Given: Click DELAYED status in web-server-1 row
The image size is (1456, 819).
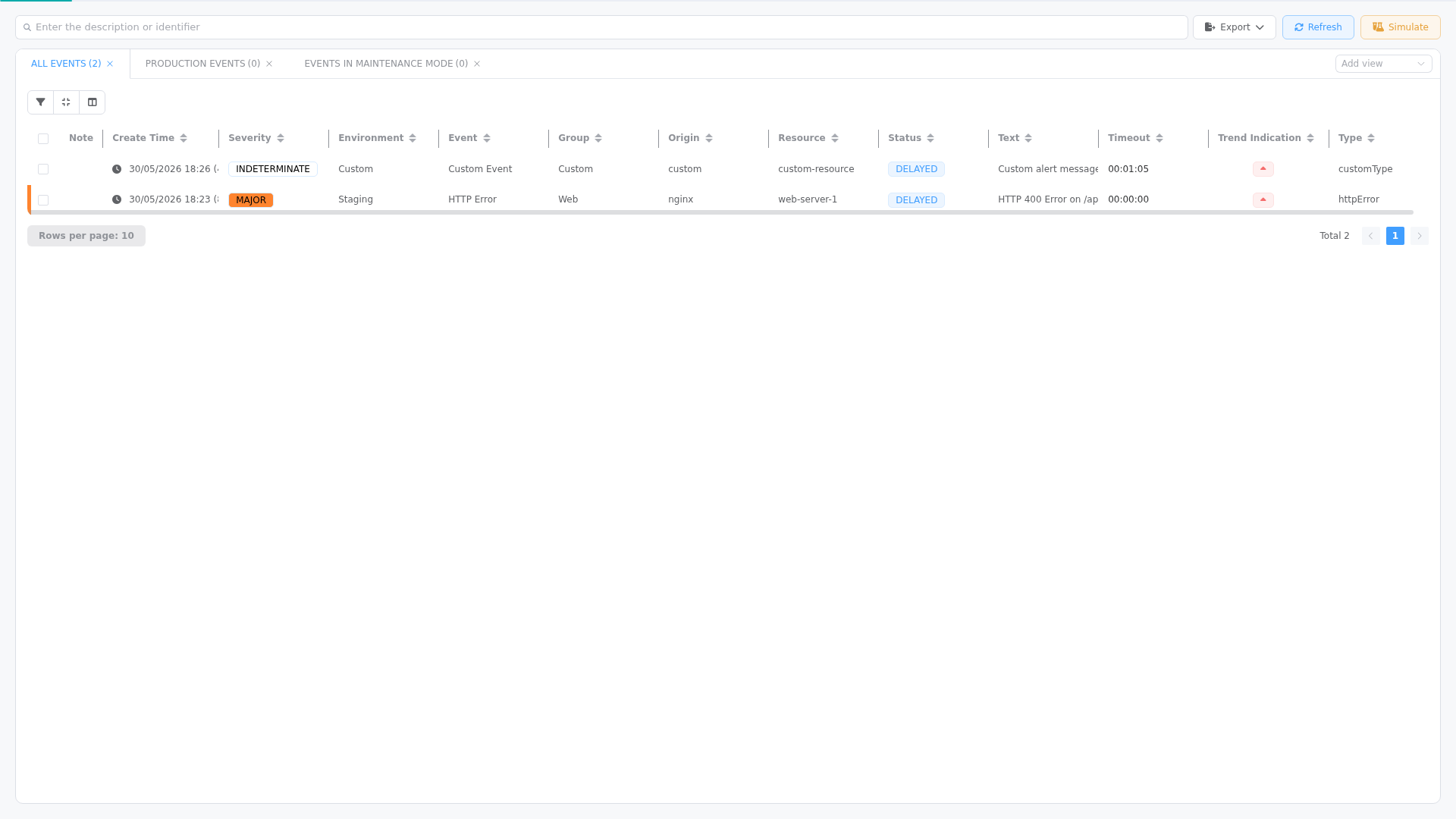Looking at the screenshot, I should tap(916, 200).
